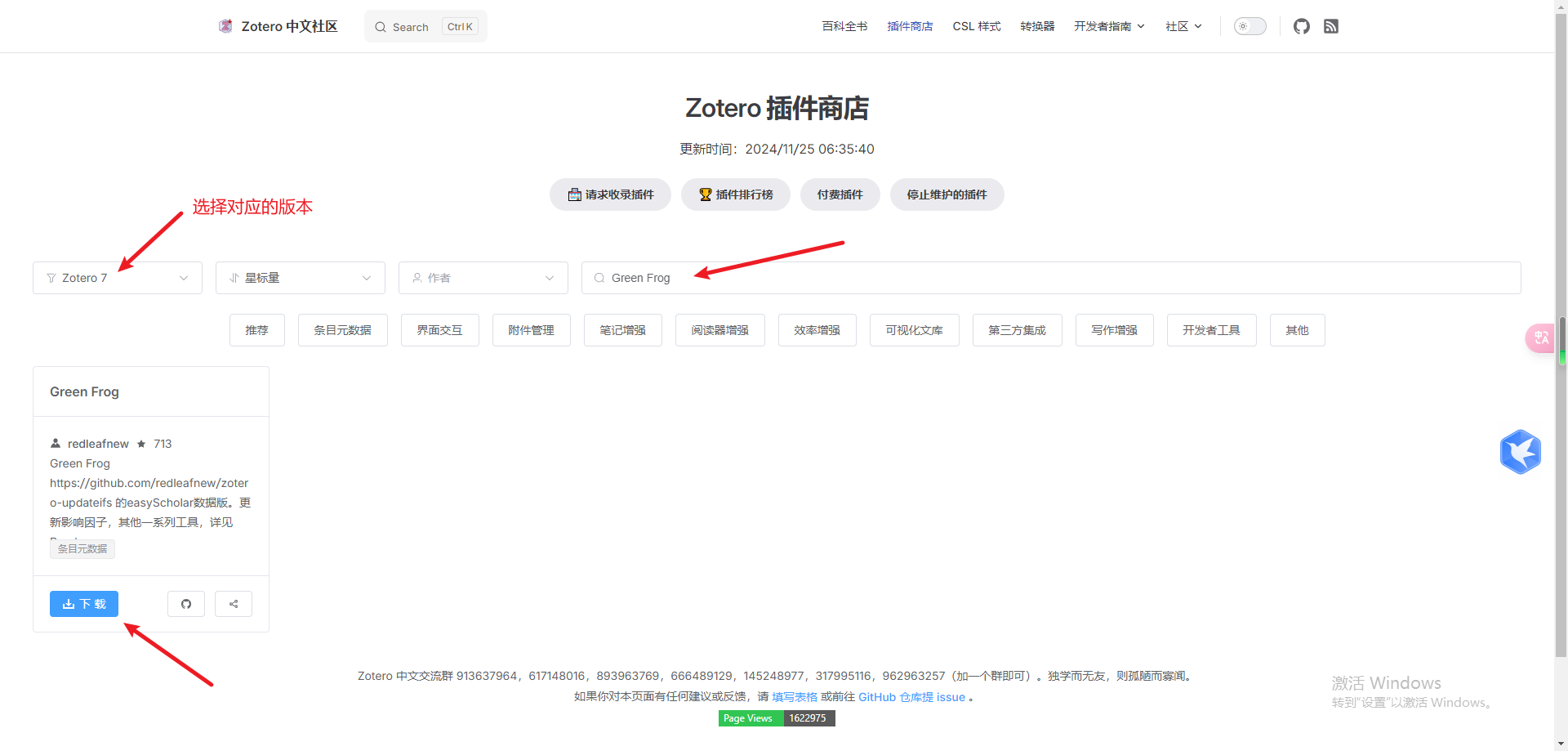The image size is (1568, 751).
Task: Select the 开发者工具 category tag
Action: [1212, 330]
